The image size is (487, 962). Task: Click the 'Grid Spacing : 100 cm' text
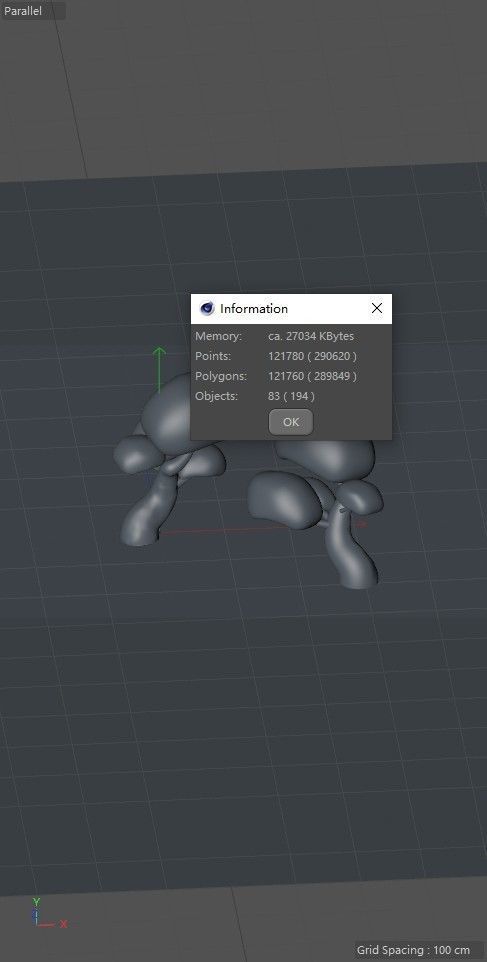[x=413, y=950]
